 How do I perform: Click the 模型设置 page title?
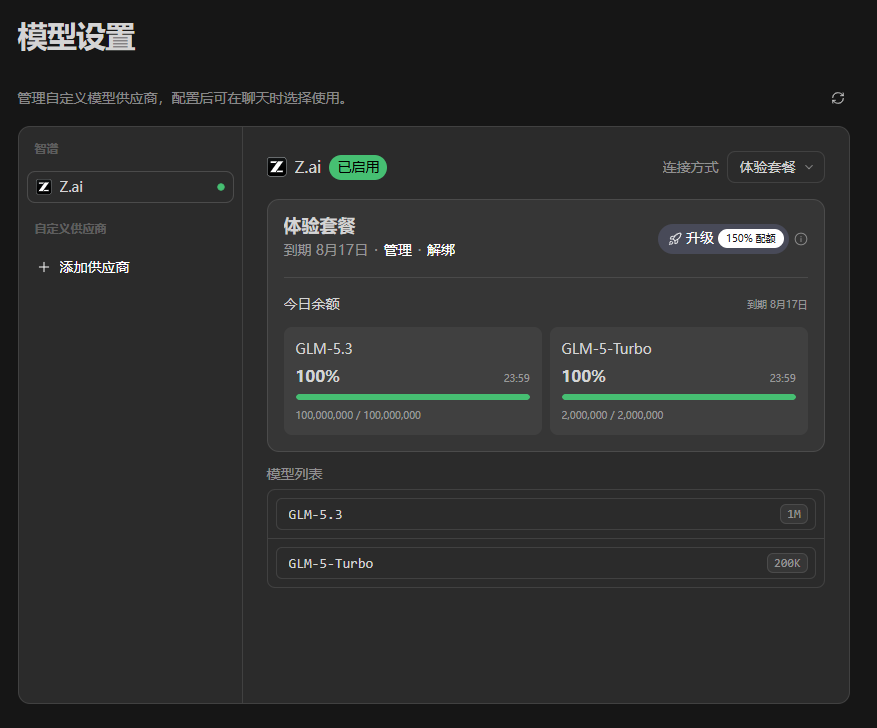click(x=77, y=37)
